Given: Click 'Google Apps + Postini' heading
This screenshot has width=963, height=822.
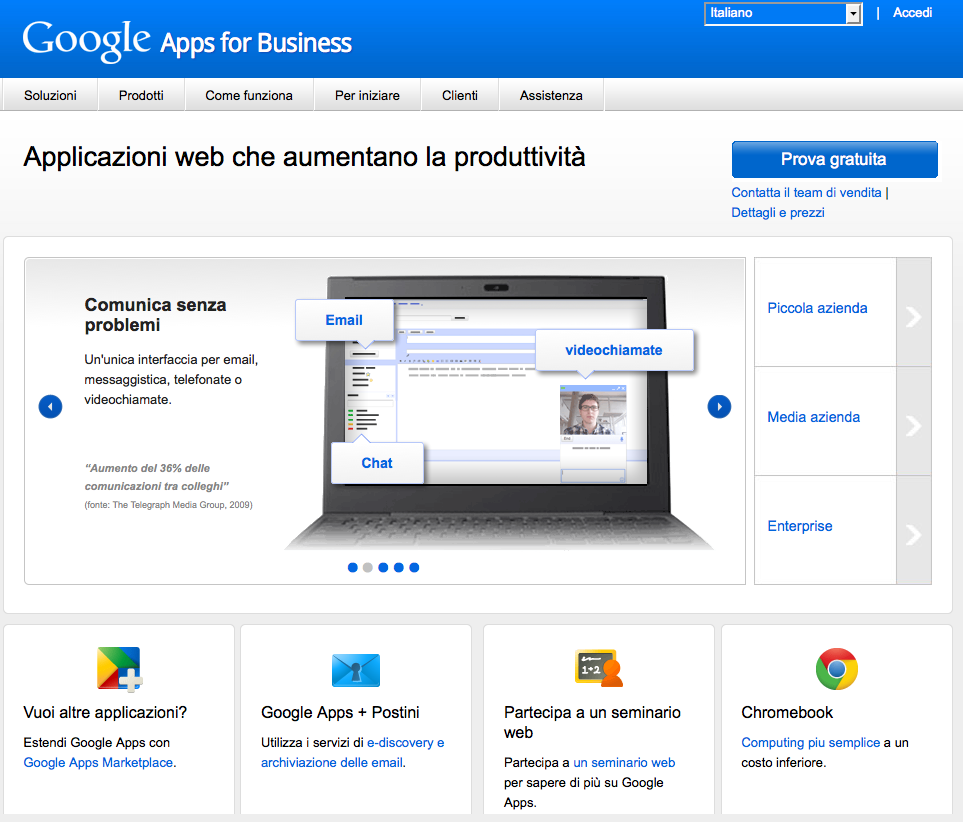Looking at the screenshot, I should [x=340, y=713].
